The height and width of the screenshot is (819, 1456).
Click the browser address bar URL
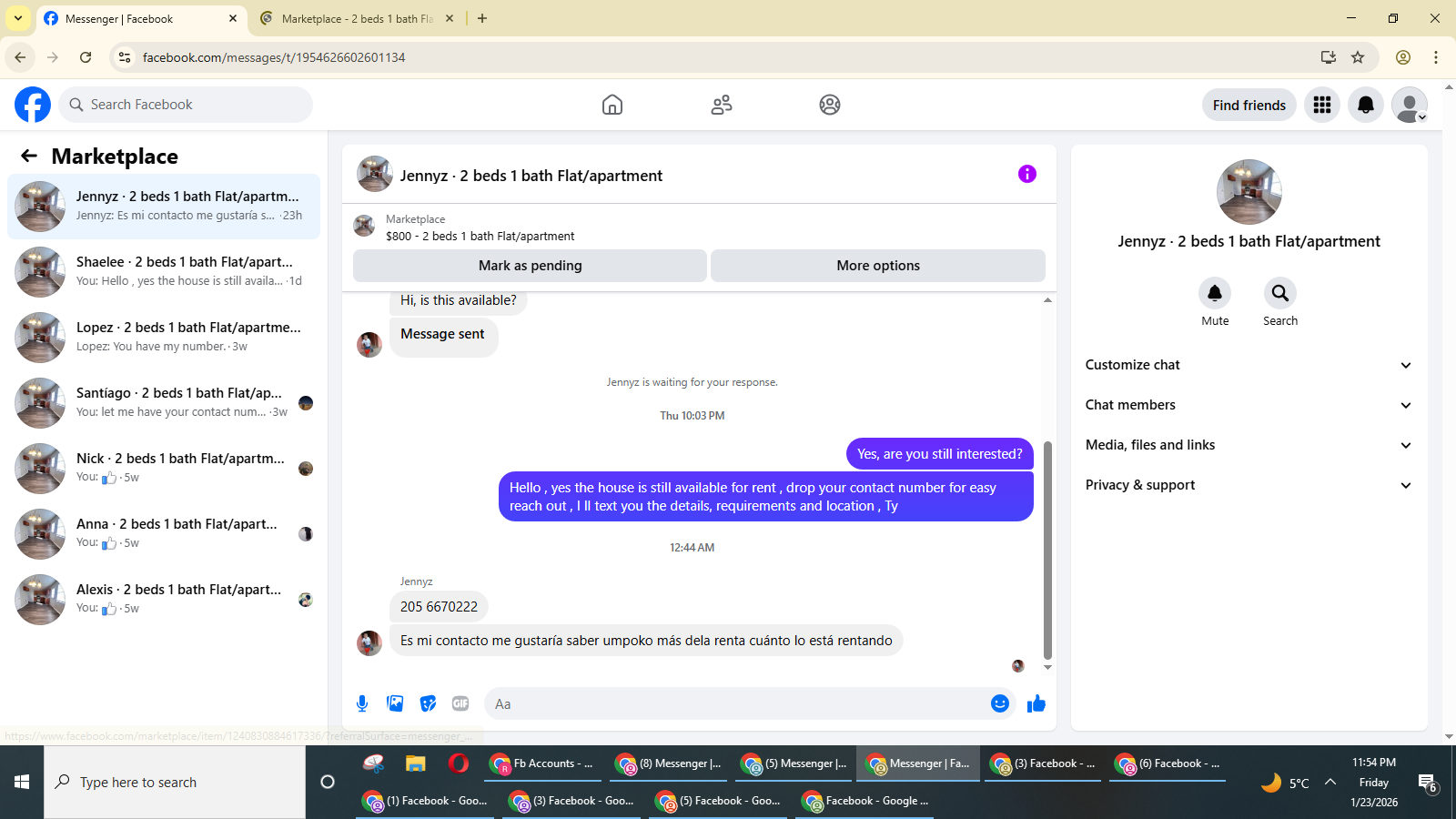point(274,57)
